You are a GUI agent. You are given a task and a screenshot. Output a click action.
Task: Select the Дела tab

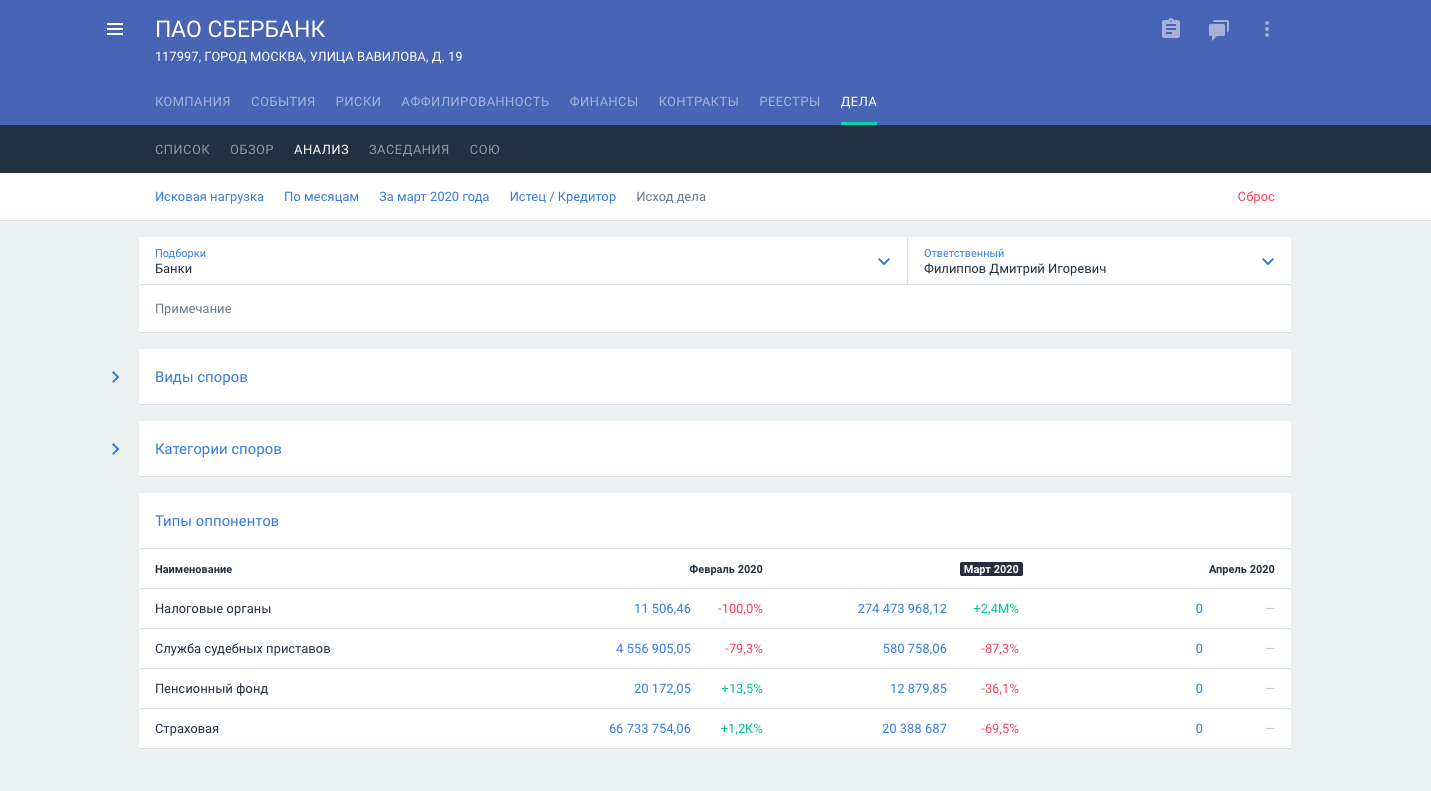pyautogui.click(x=859, y=101)
